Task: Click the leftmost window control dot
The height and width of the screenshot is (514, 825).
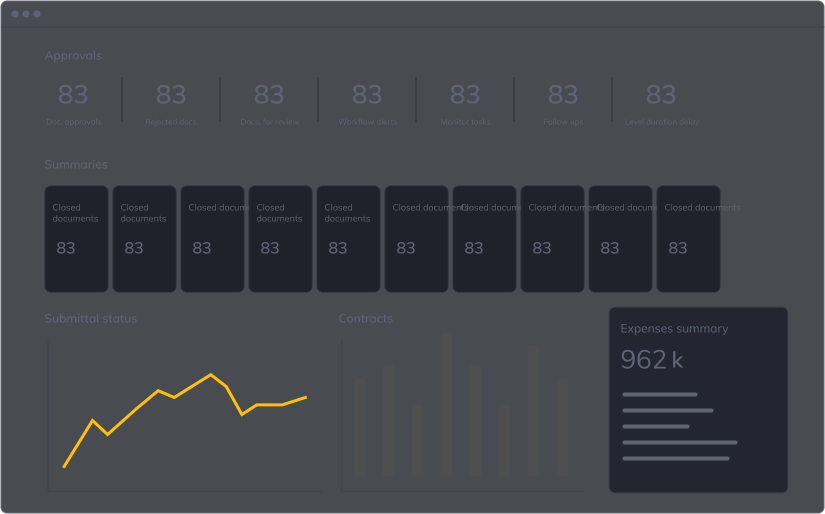Action: click(15, 14)
